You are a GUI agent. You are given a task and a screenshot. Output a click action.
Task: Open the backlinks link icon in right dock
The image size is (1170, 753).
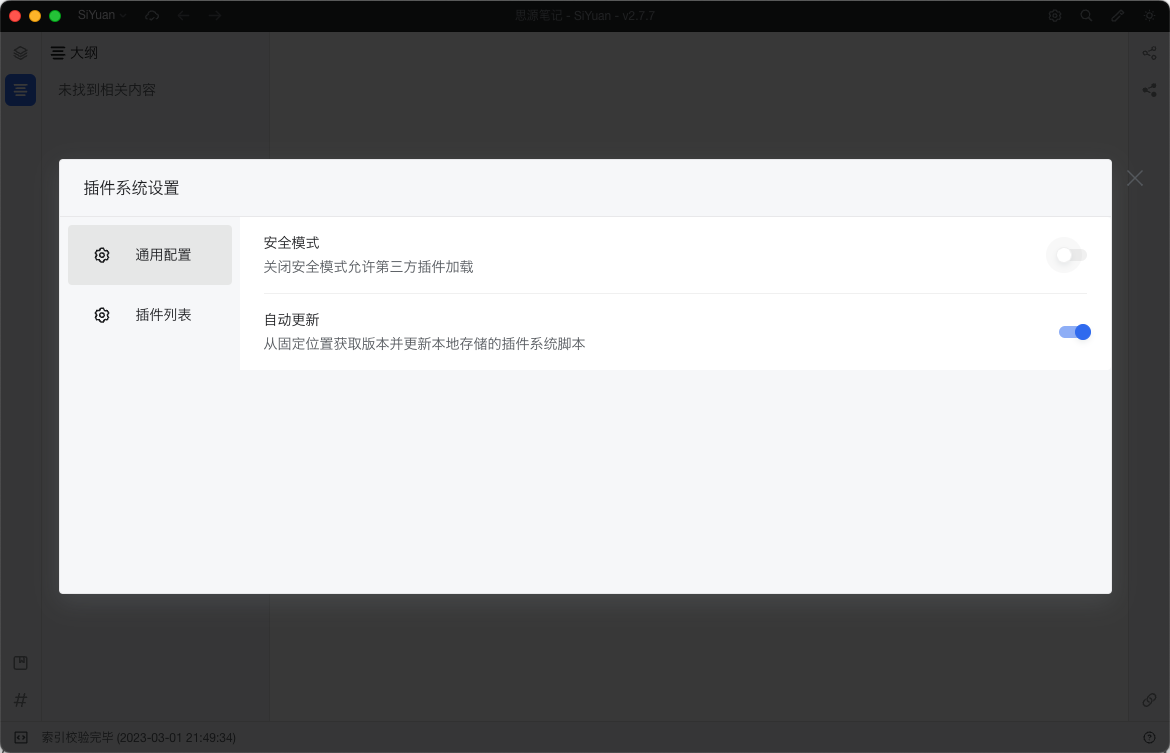1149,700
